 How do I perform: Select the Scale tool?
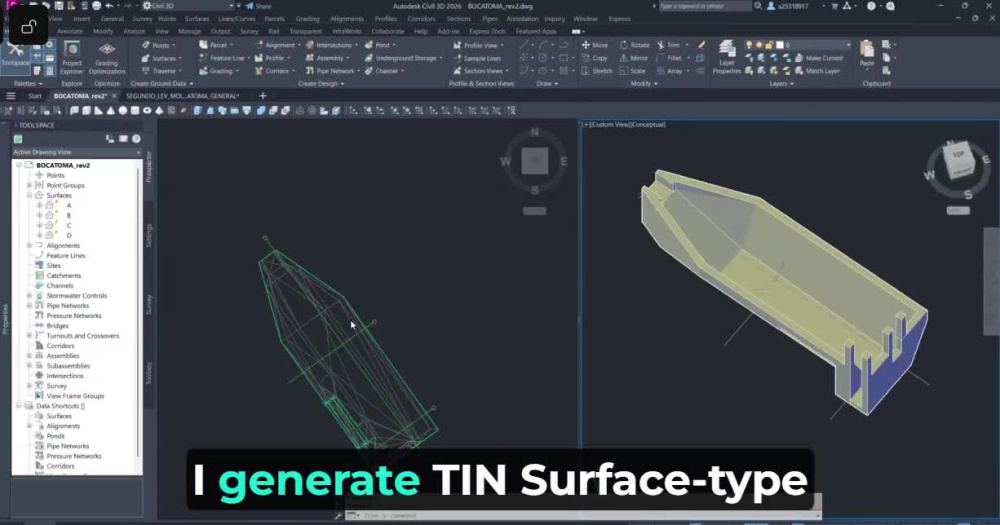coord(633,71)
